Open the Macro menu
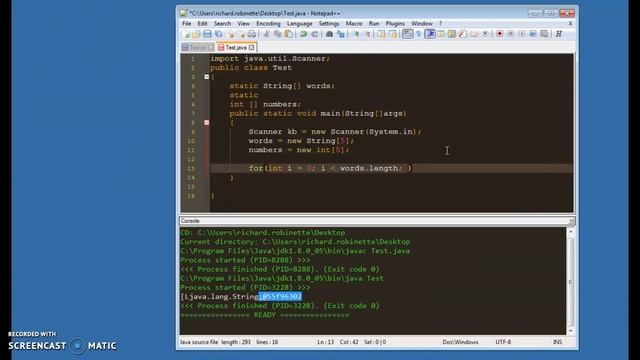 (x=354, y=24)
